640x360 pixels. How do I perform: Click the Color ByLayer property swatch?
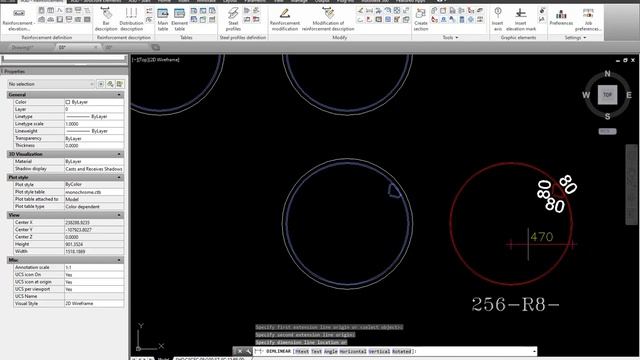click(x=68, y=102)
